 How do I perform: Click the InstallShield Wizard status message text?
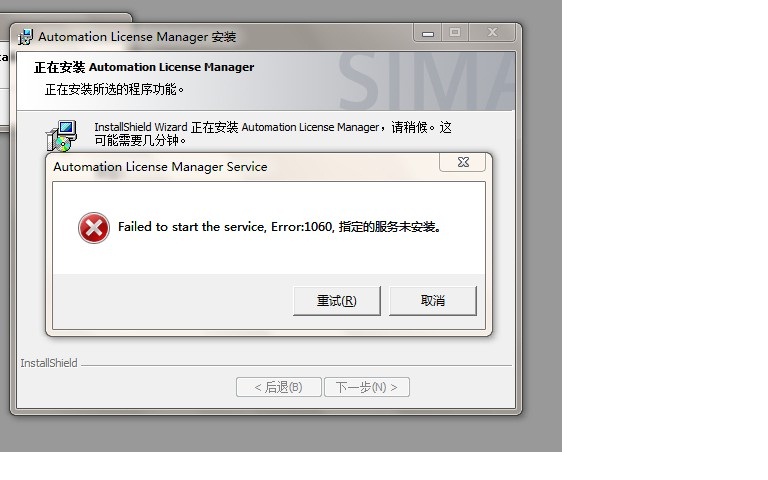272,133
